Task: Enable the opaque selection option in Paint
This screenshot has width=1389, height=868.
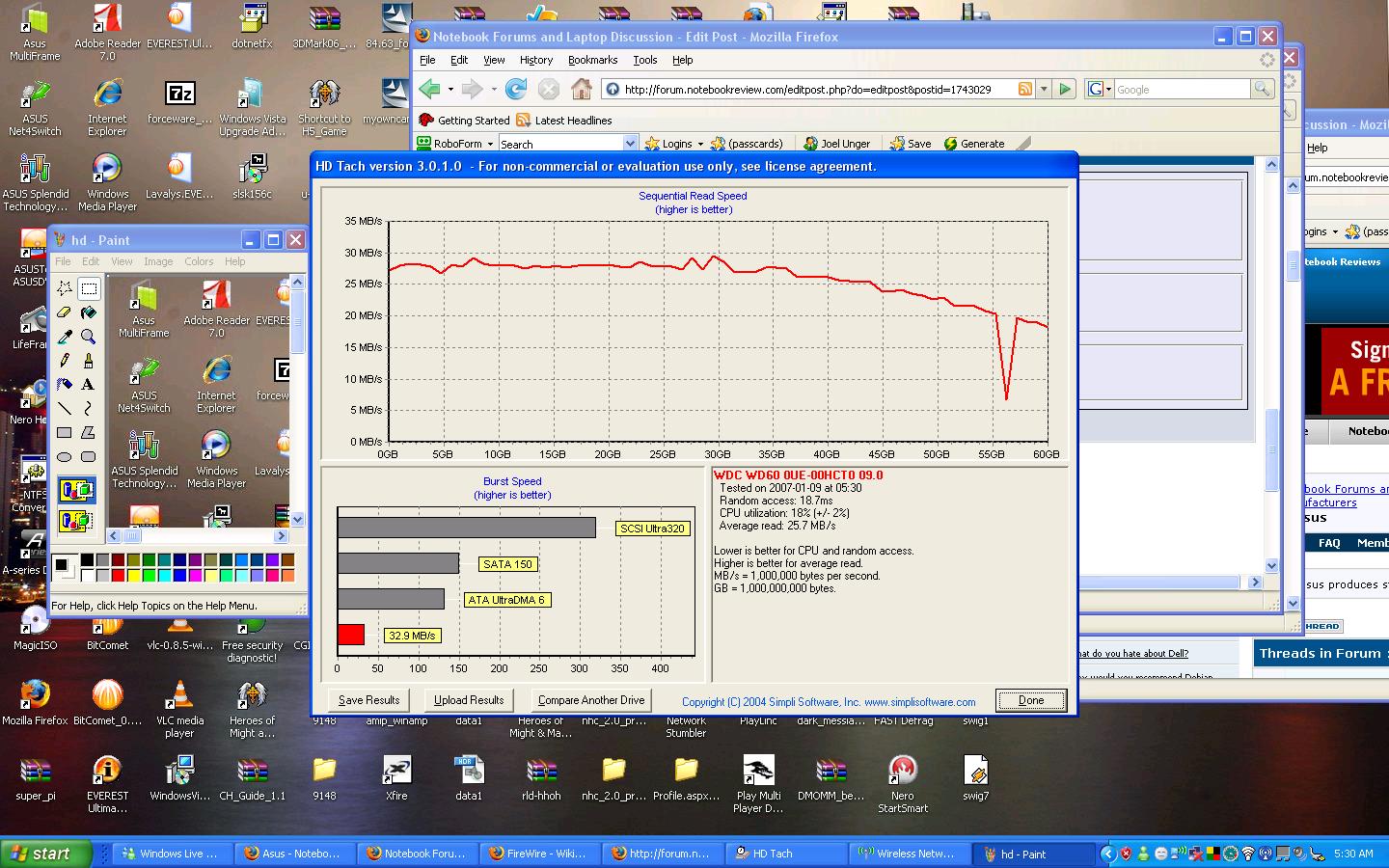Action: [x=76, y=490]
